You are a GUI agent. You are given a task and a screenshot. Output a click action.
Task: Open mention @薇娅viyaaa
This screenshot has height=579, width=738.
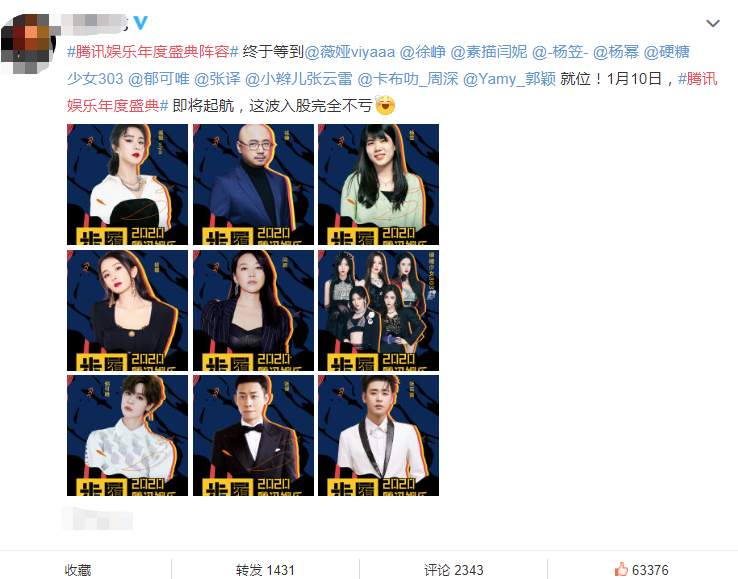[x=350, y=52]
